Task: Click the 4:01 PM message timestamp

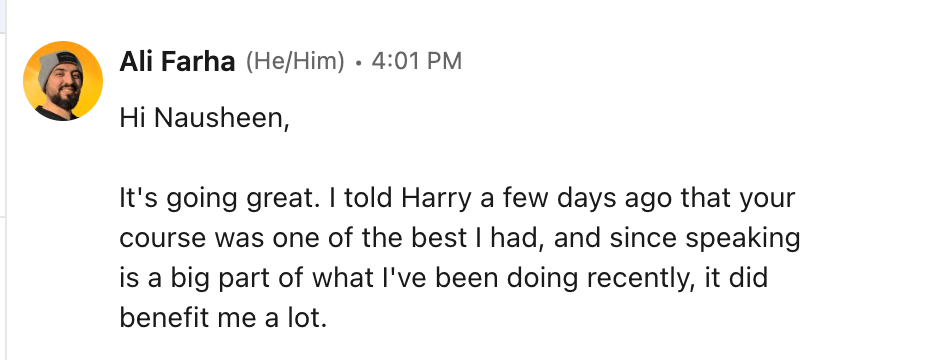Action: click(x=417, y=61)
